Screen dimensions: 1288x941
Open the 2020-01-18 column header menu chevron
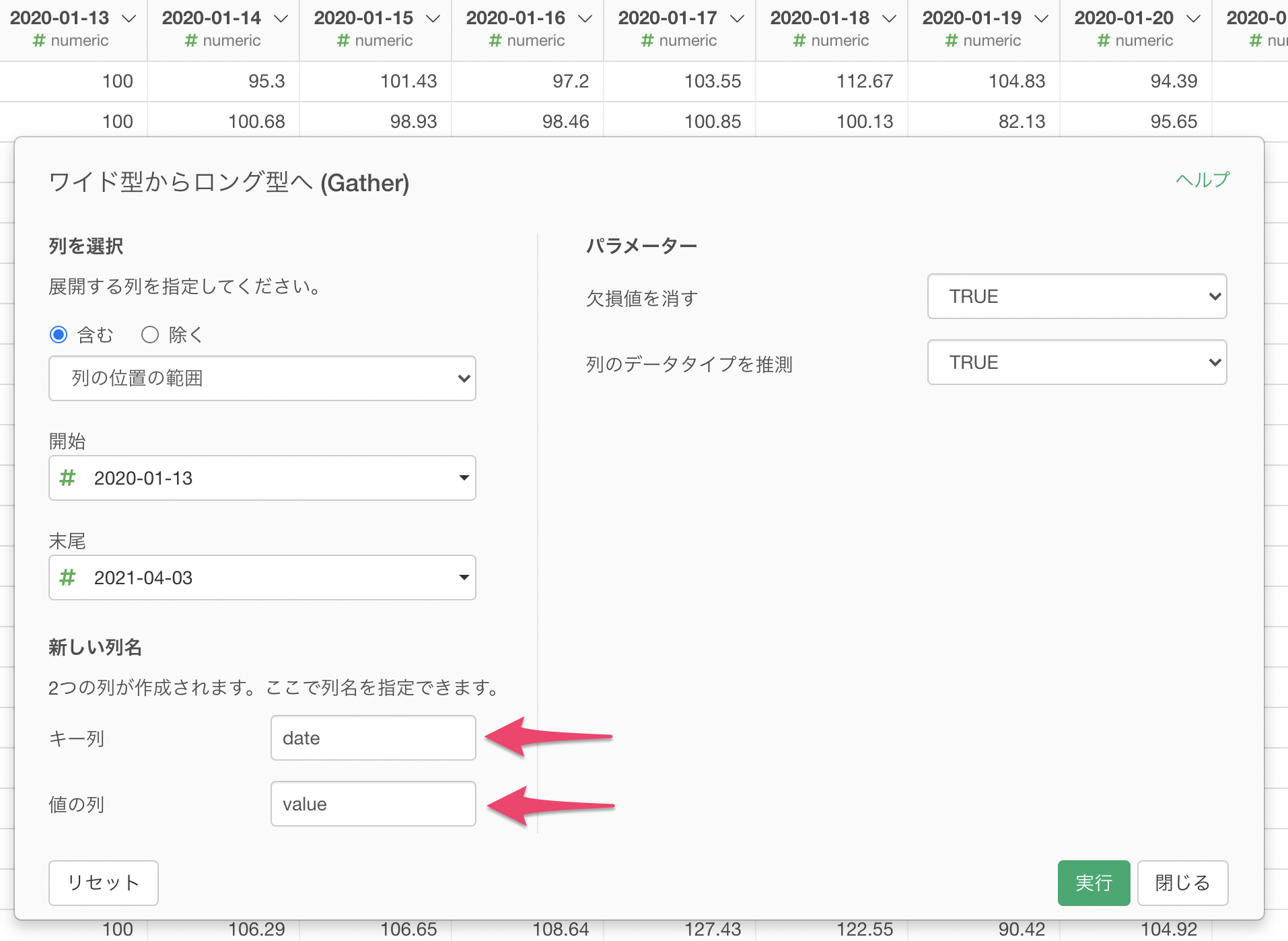(889, 19)
